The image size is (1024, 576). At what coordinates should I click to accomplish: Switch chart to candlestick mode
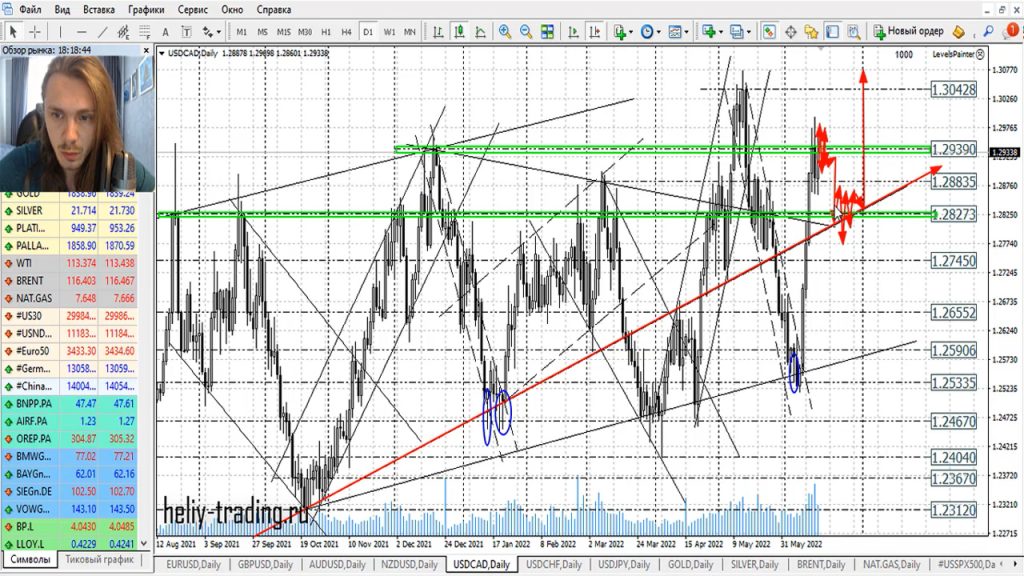(455, 31)
